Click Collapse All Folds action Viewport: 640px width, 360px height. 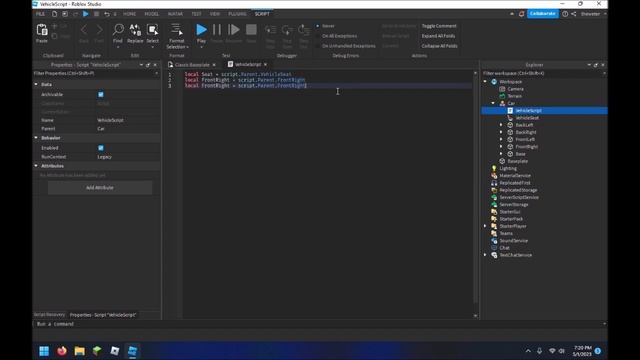pos(439,46)
